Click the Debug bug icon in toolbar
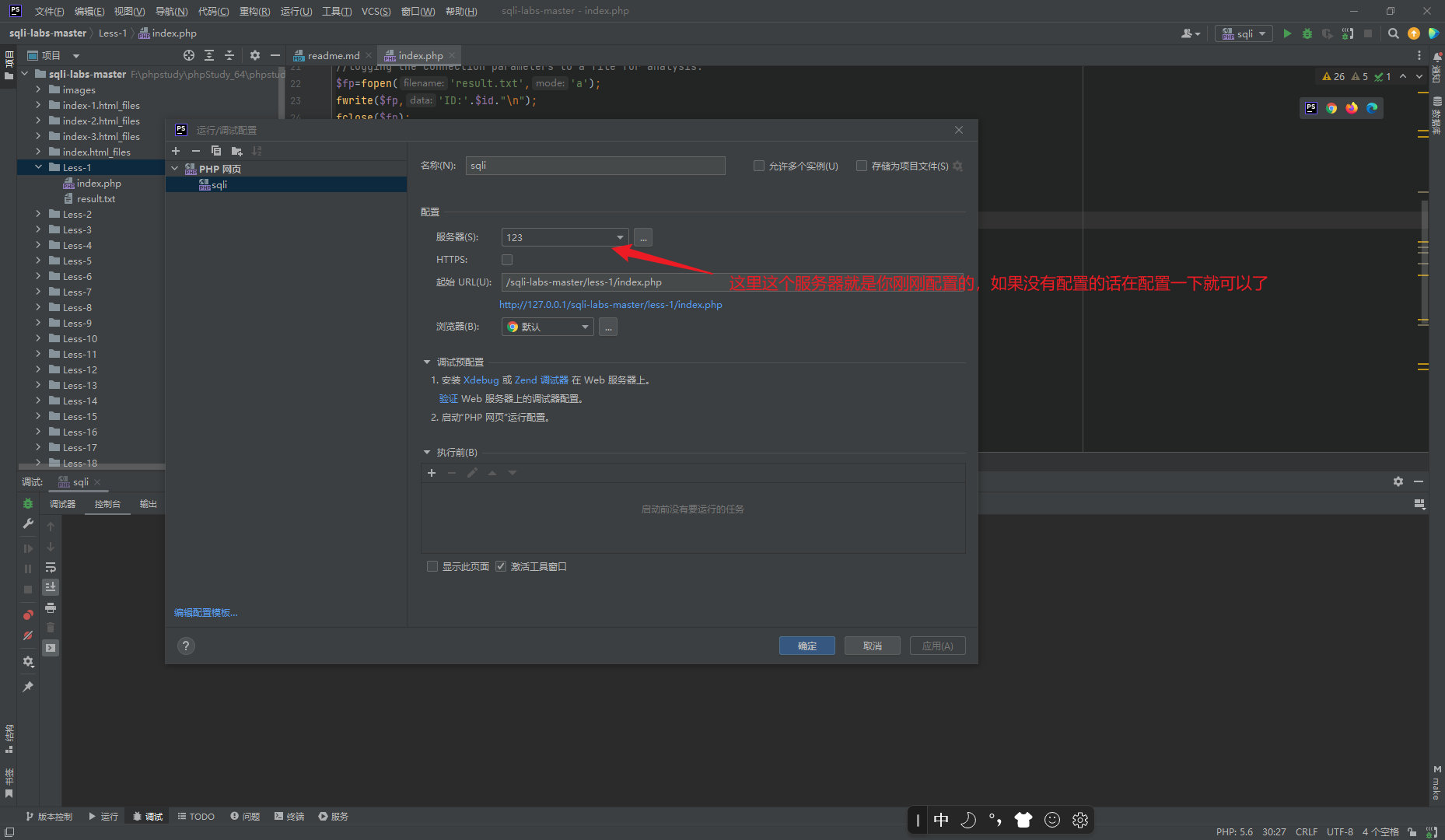The width and height of the screenshot is (1445, 840). pyautogui.click(x=1307, y=33)
